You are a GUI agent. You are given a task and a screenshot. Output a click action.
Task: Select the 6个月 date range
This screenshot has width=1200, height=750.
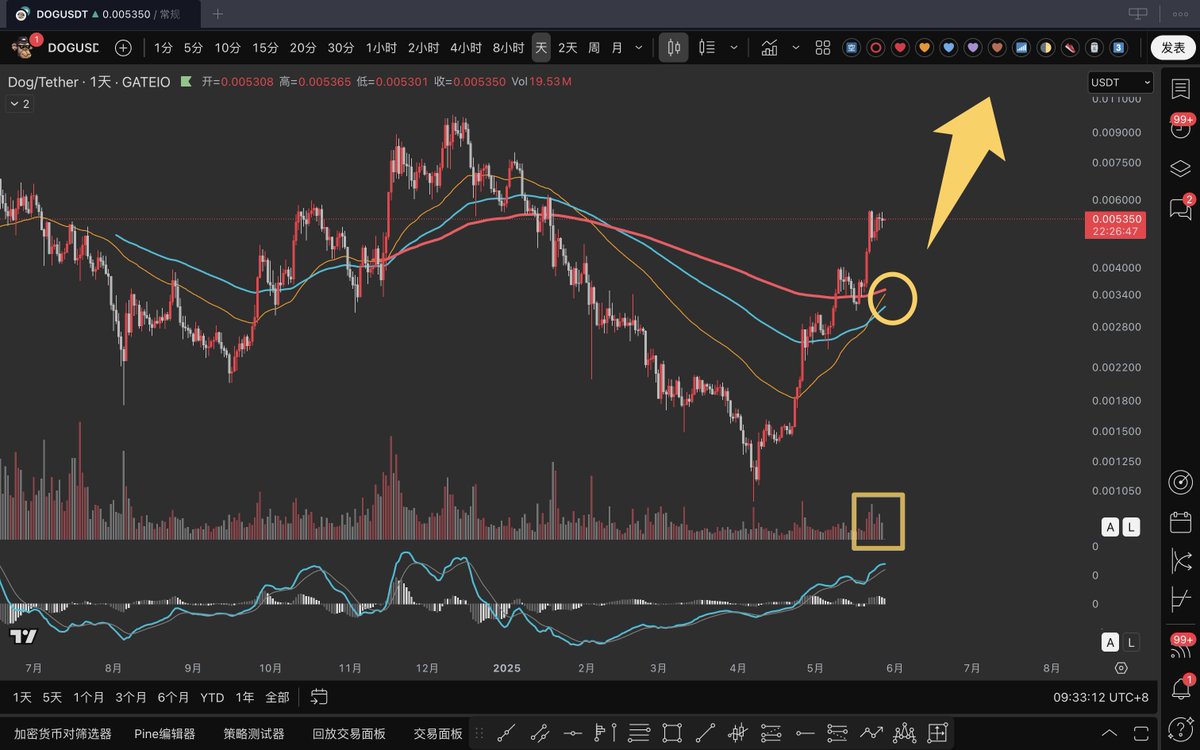[x=173, y=697]
